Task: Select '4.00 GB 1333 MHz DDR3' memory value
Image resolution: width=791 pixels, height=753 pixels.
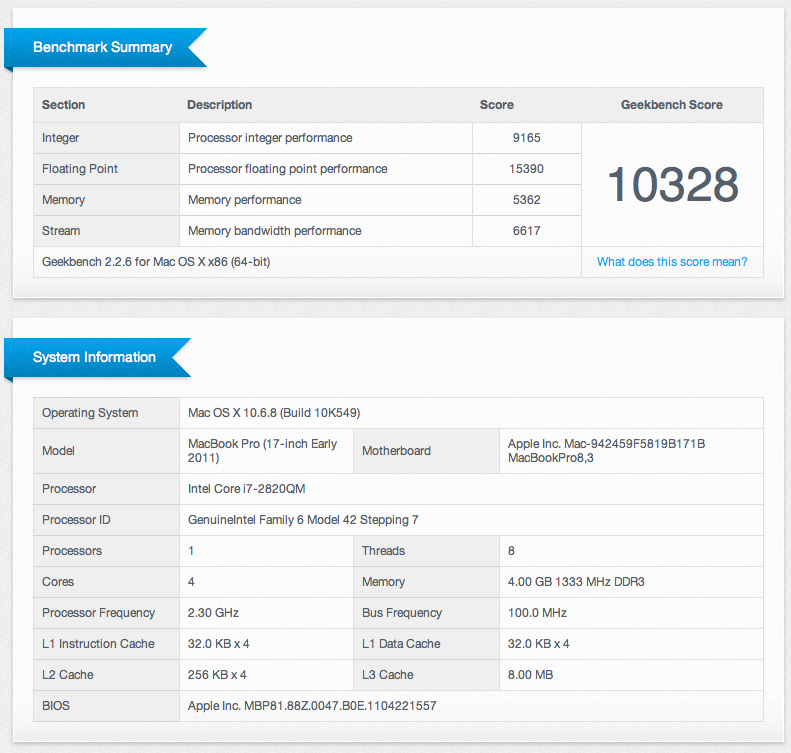Action: point(576,582)
